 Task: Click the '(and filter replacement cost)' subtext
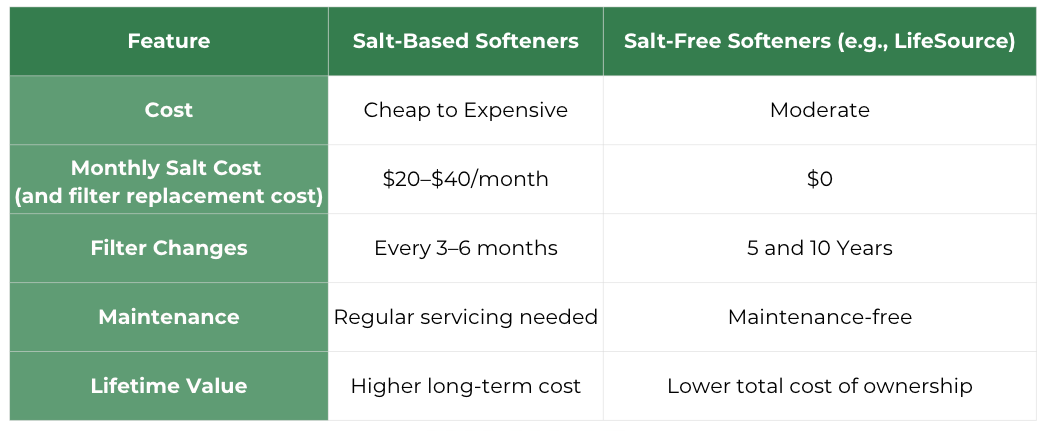click(169, 194)
